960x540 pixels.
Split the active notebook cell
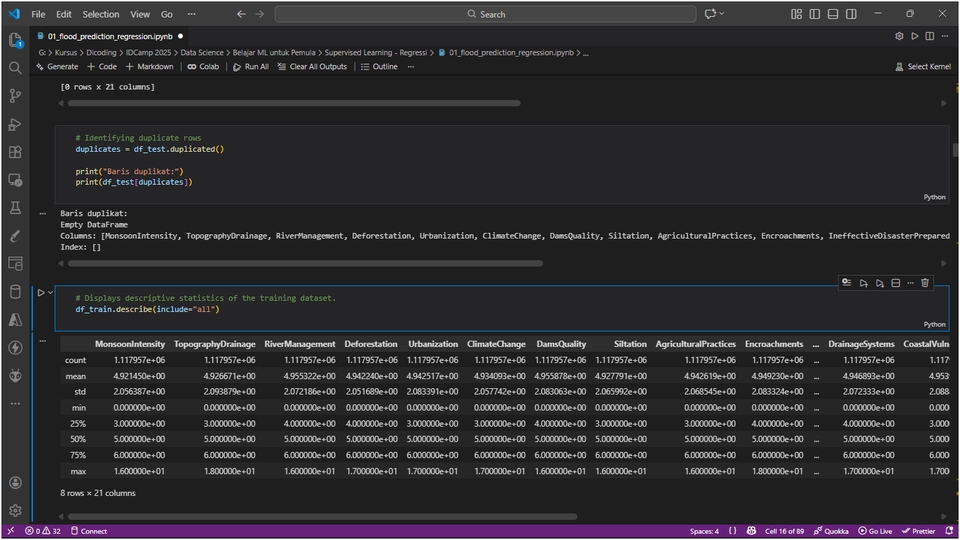coord(895,283)
